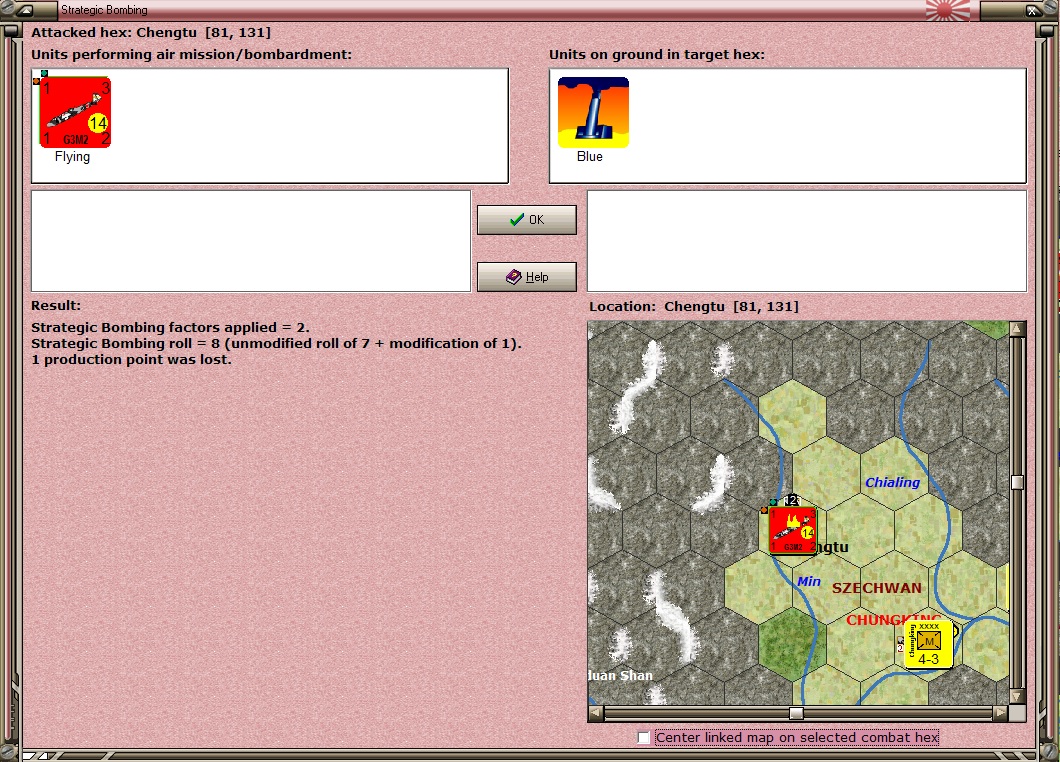Click the 'Chialing' river label on map

(x=892, y=482)
